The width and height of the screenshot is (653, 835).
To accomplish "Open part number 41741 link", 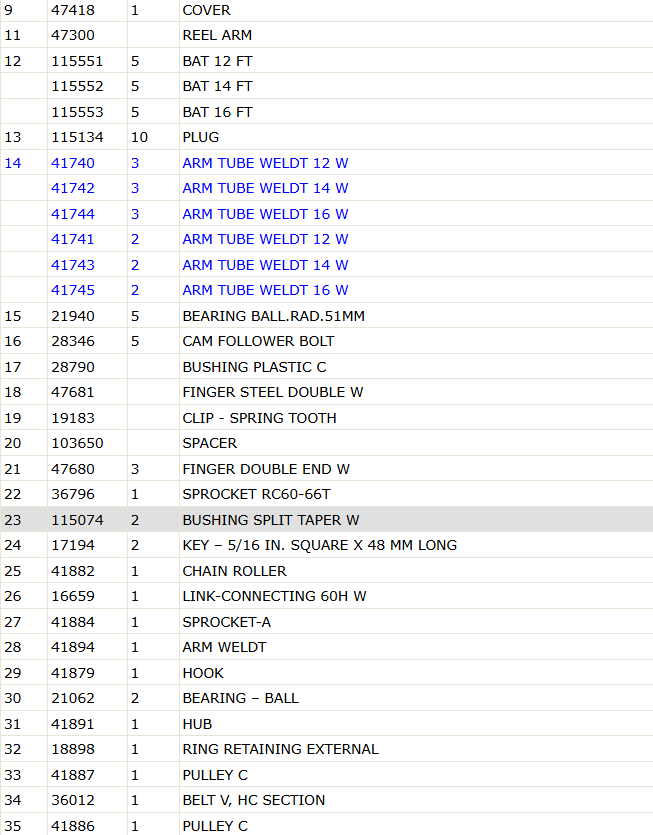I will coord(72,239).
